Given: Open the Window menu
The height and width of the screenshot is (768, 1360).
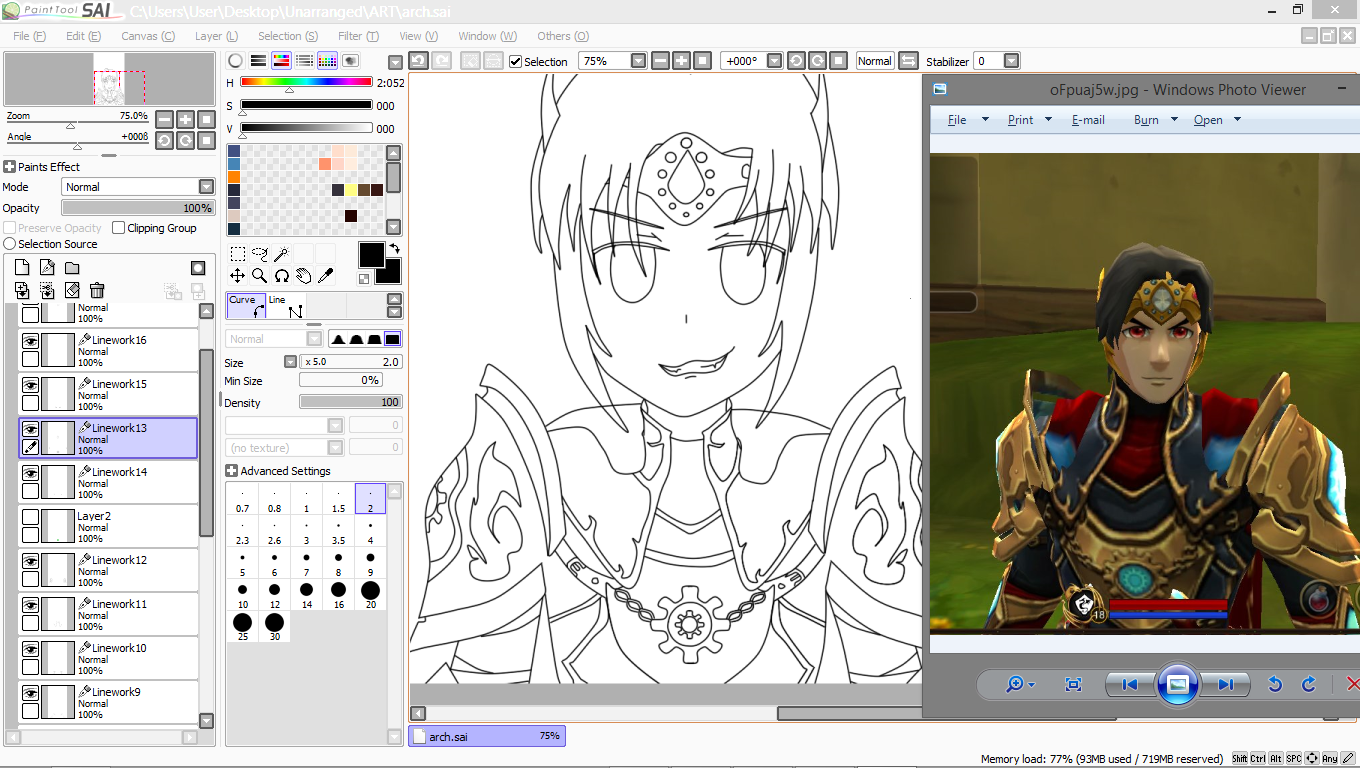Looking at the screenshot, I should click(x=487, y=36).
